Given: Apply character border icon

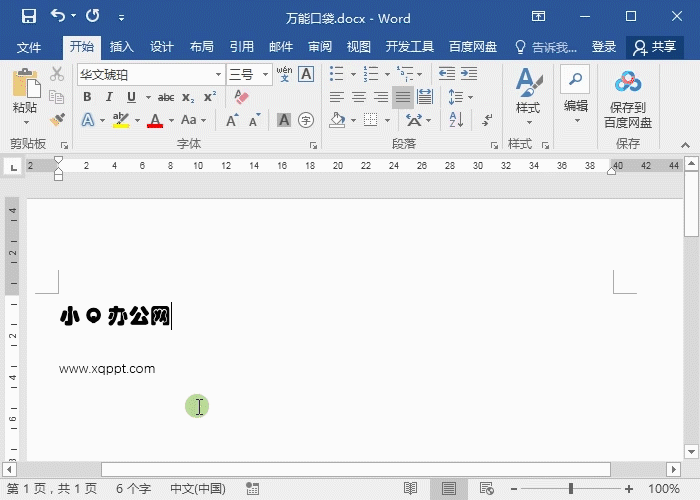Looking at the screenshot, I should point(306,74).
